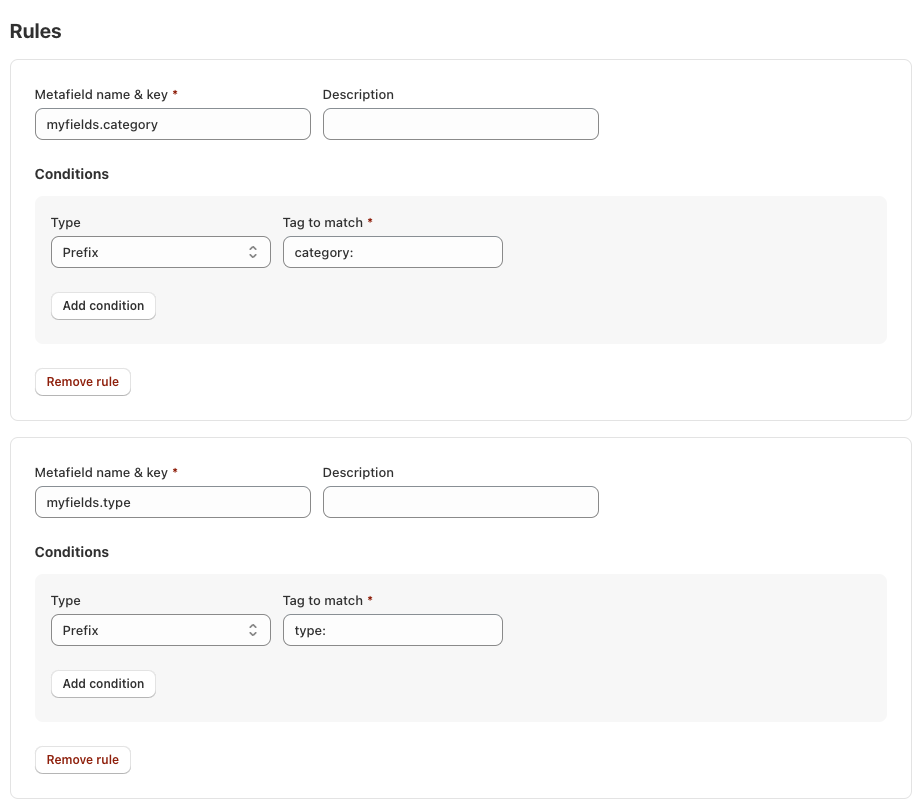Click the Type label in the myfields.type rule
921x808 pixels.
pyautogui.click(x=66, y=601)
